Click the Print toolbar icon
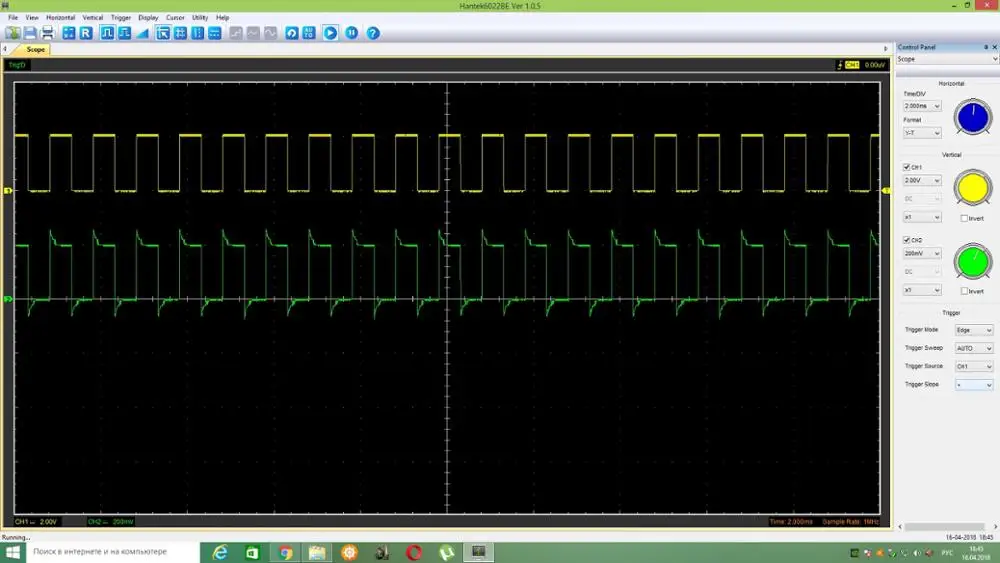This screenshot has height=563, width=1000. (x=46, y=33)
